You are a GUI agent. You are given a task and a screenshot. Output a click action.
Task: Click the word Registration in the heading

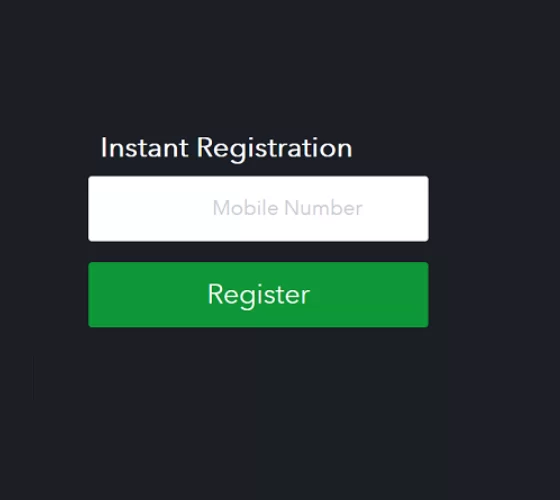click(274, 149)
